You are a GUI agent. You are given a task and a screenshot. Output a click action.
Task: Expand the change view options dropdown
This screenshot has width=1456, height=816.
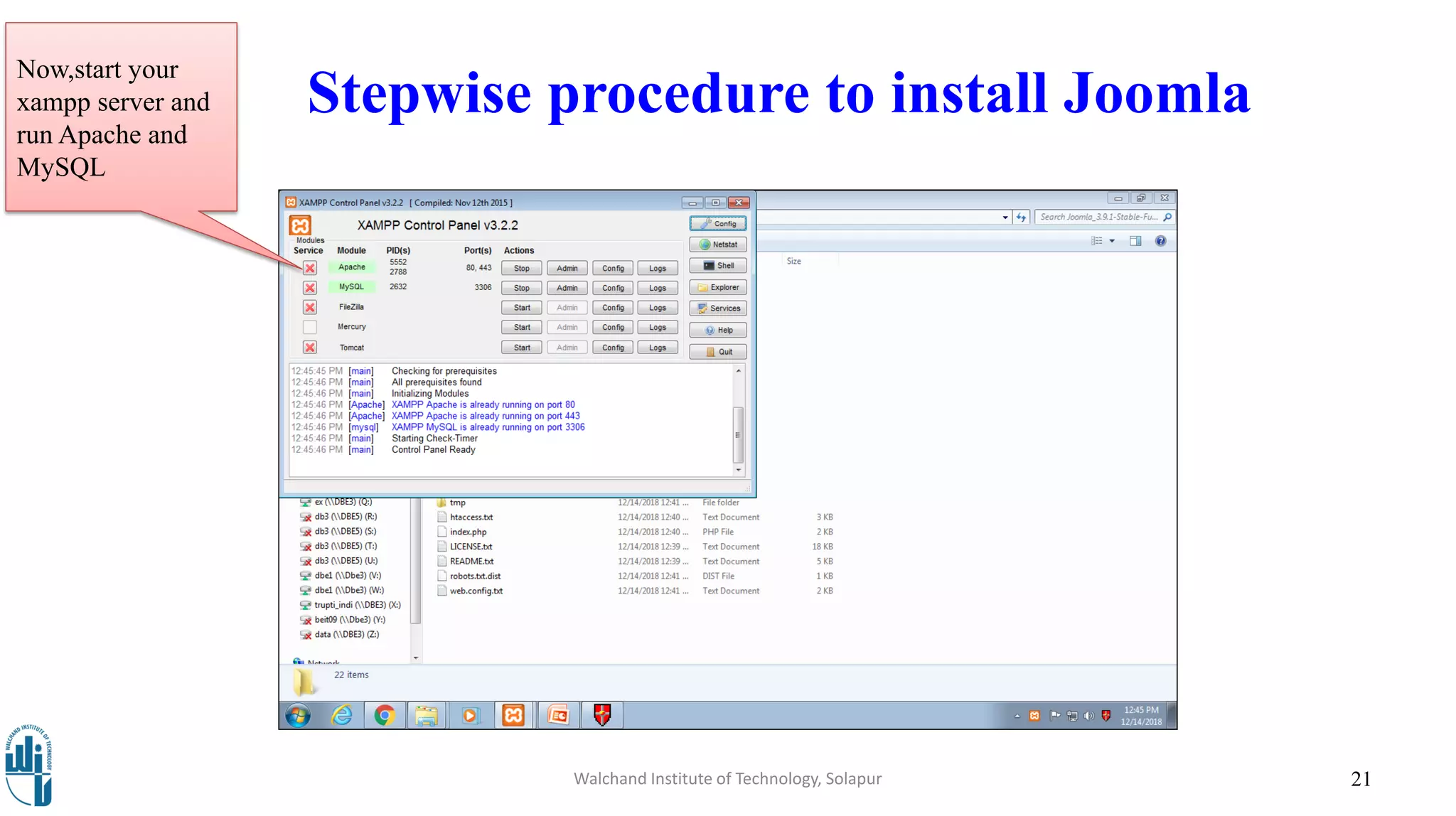tap(1112, 241)
